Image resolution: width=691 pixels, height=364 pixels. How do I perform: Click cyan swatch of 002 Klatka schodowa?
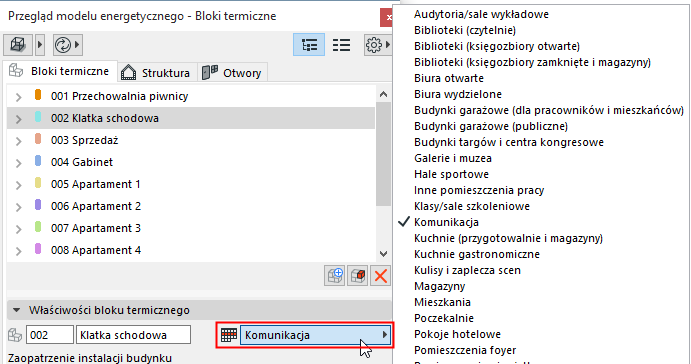[x=38, y=117]
